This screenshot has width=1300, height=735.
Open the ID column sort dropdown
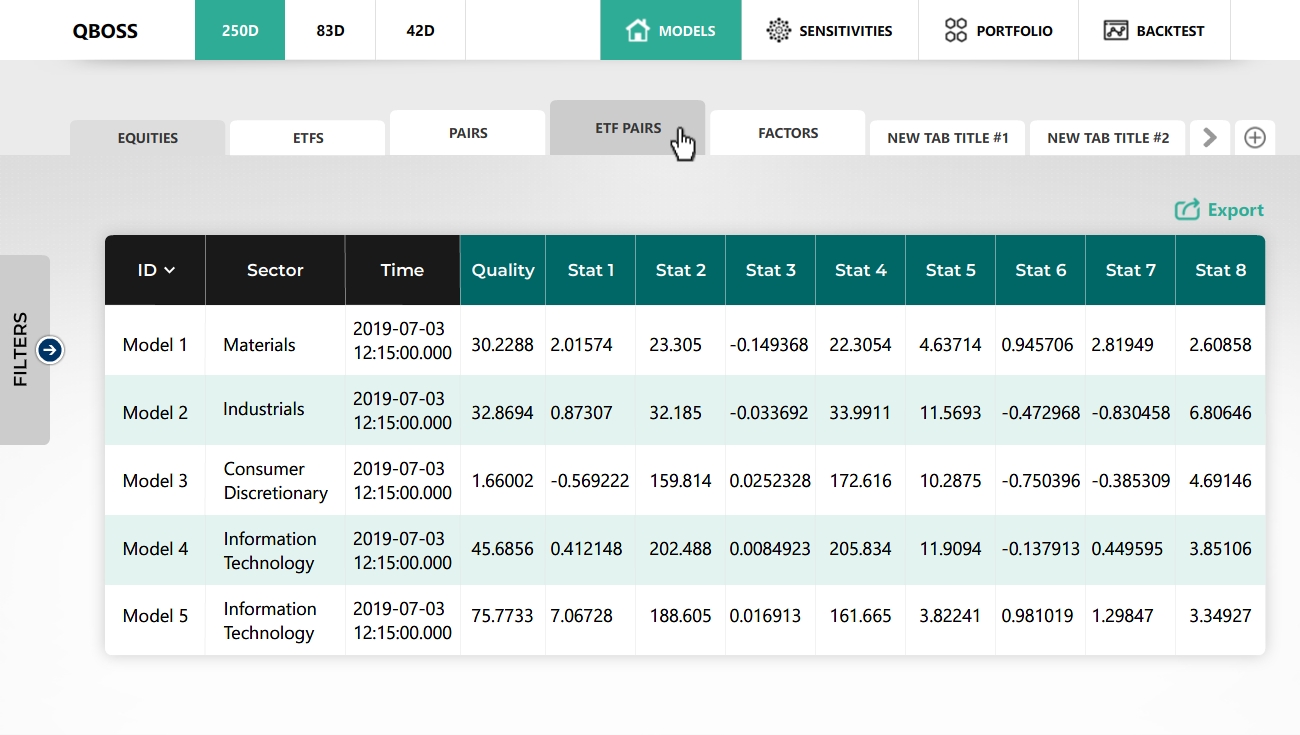click(169, 270)
